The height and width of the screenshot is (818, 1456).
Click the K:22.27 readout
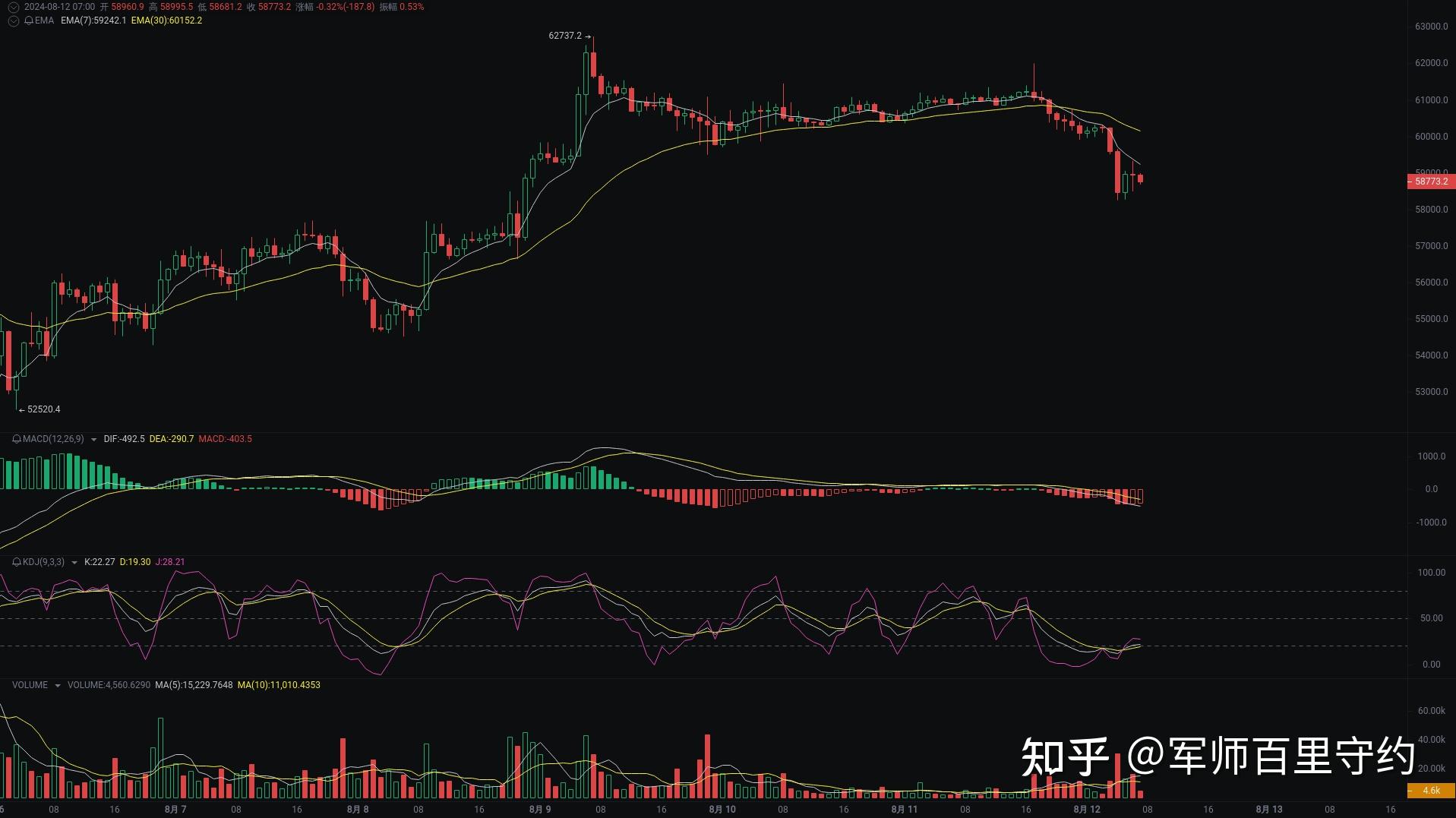(x=99, y=562)
